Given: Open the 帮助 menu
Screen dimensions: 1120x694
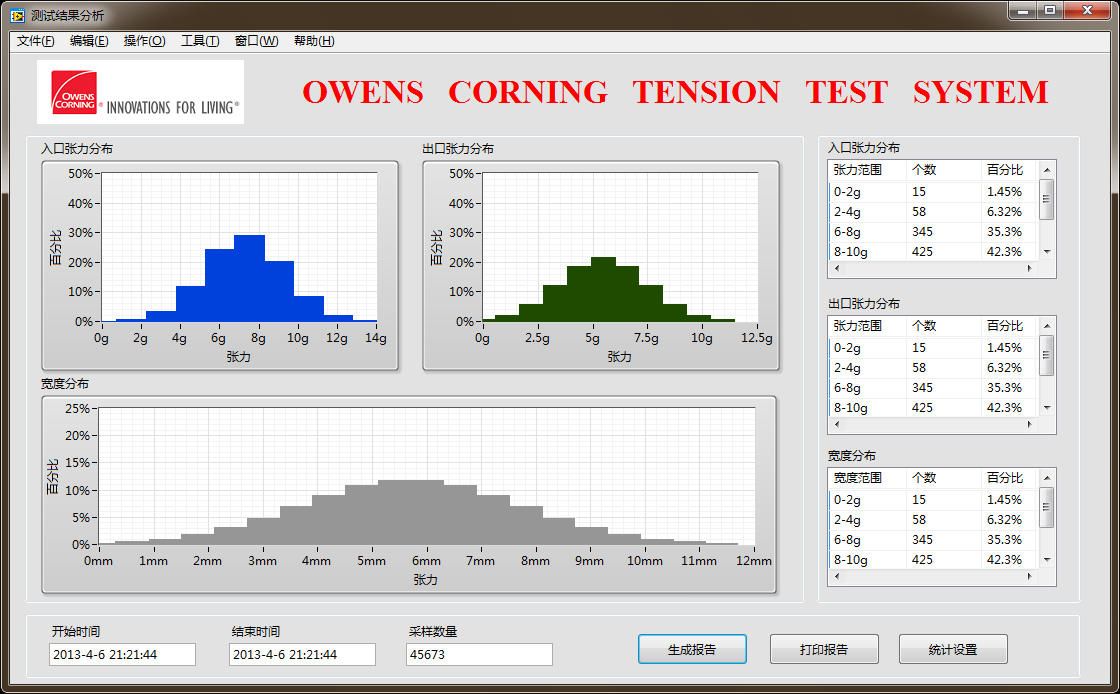Looking at the screenshot, I should [x=314, y=41].
